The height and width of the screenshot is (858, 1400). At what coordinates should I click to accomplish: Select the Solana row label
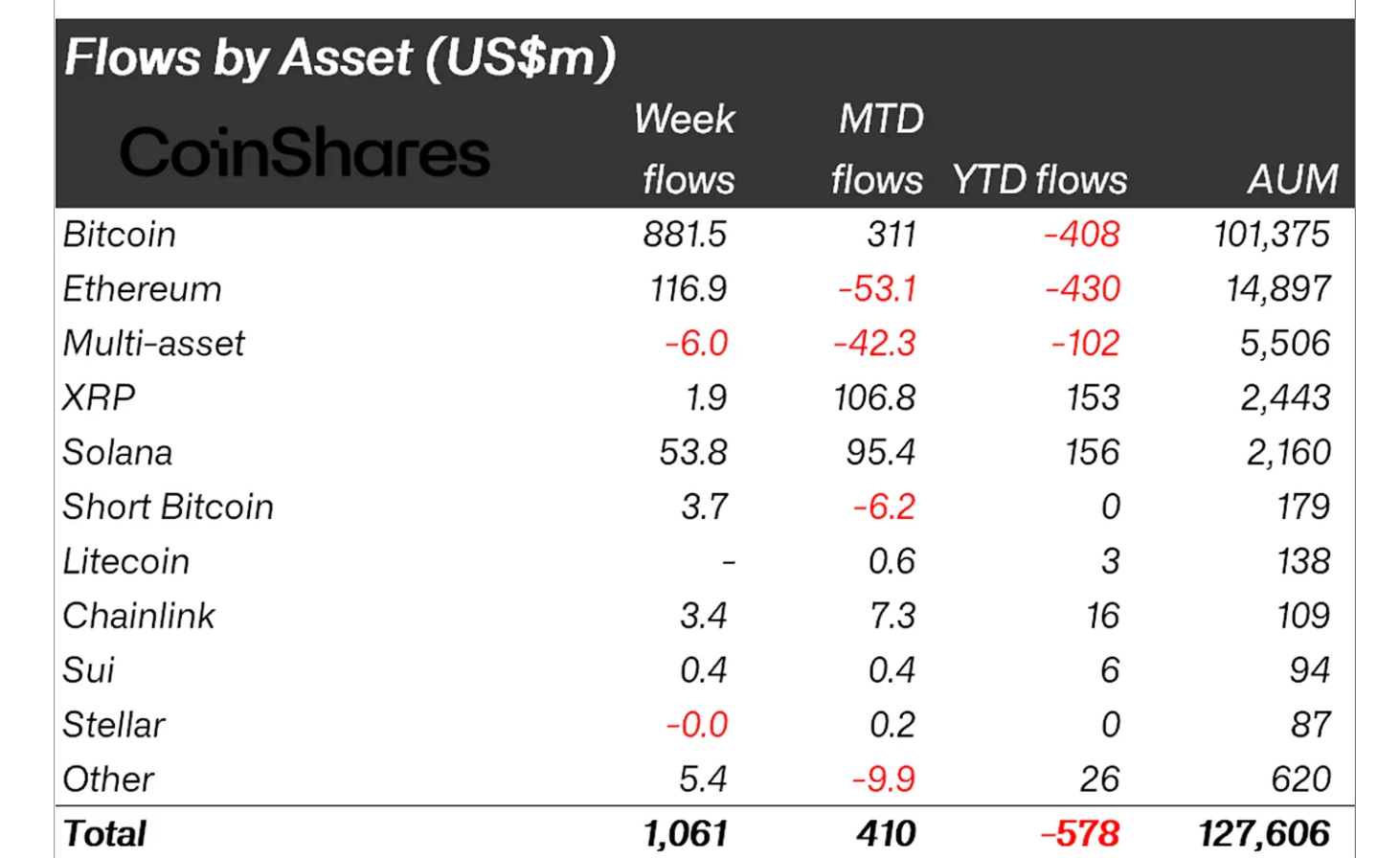[x=118, y=452]
